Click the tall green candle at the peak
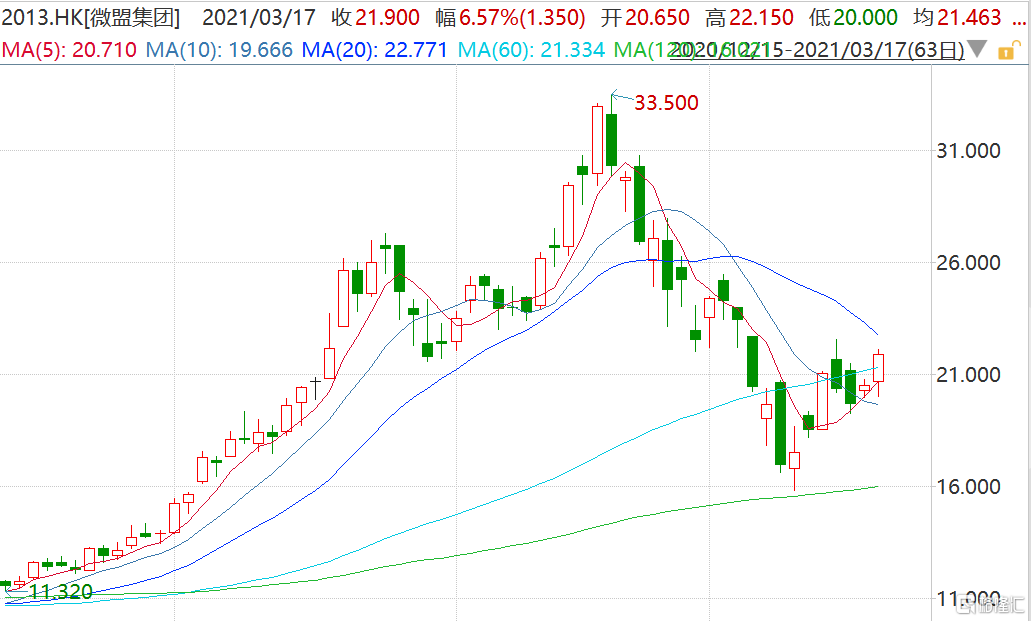The height and width of the screenshot is (621, 1031). coord(611,140)
